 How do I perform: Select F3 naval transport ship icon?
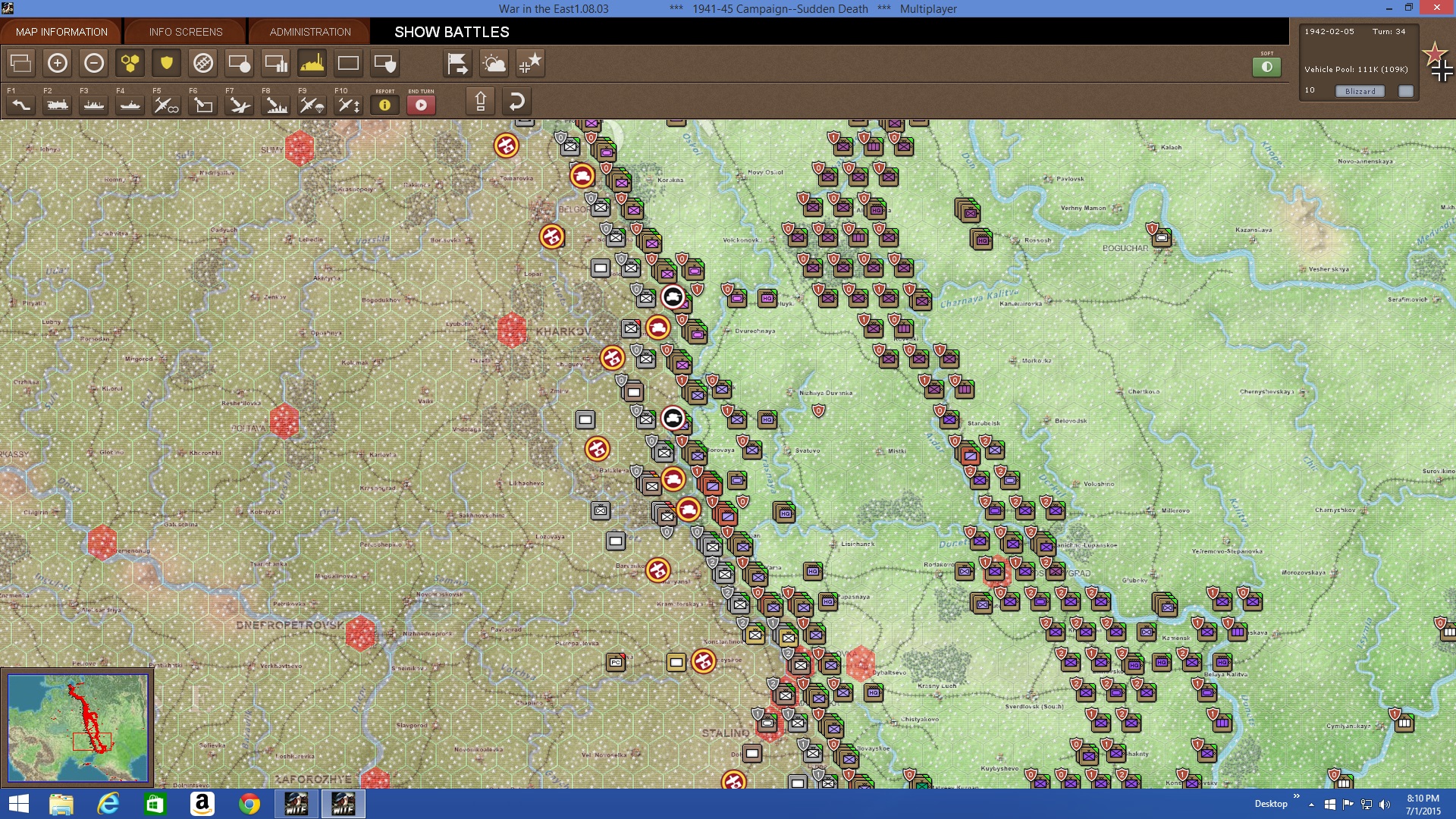94,105
